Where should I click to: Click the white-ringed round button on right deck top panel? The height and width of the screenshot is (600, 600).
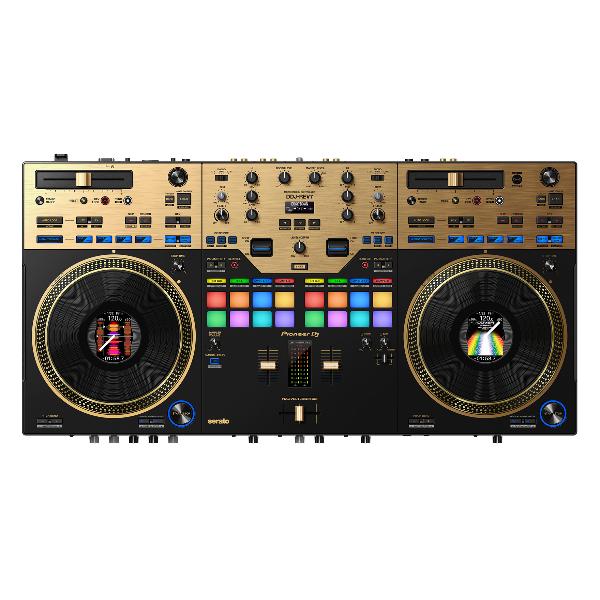(x=499, y=200)
